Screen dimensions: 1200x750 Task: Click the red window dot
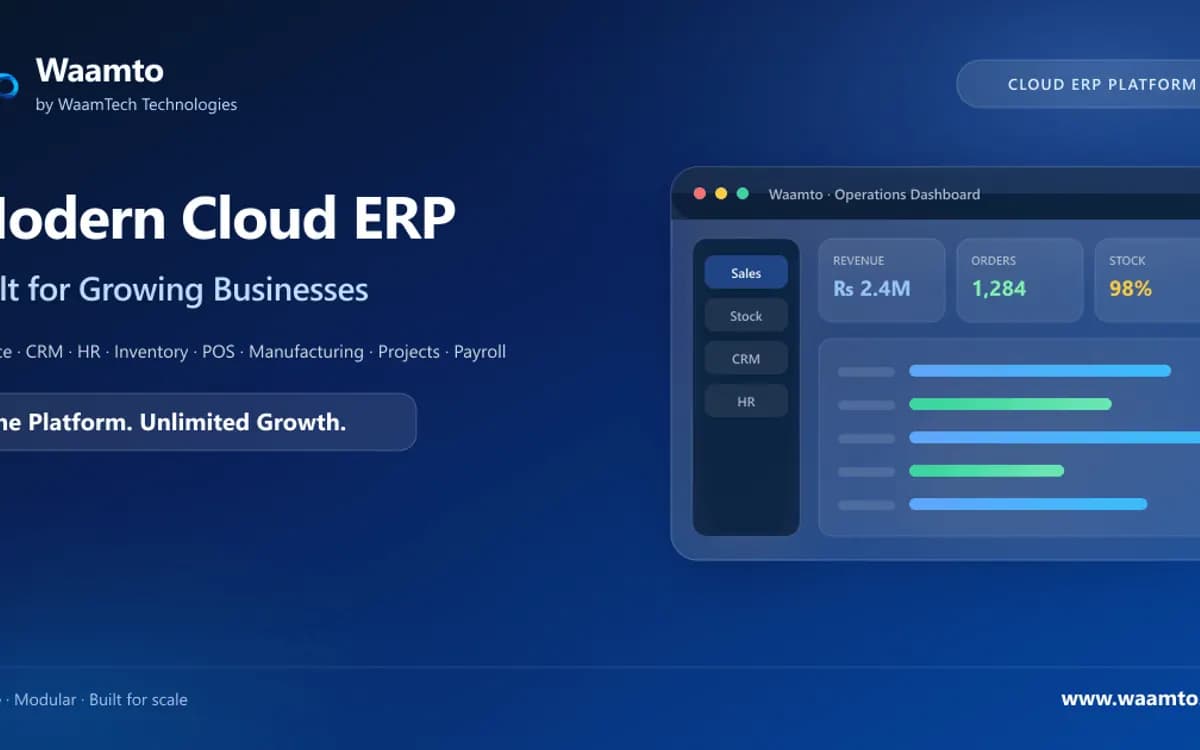click(x=700, y=194)
